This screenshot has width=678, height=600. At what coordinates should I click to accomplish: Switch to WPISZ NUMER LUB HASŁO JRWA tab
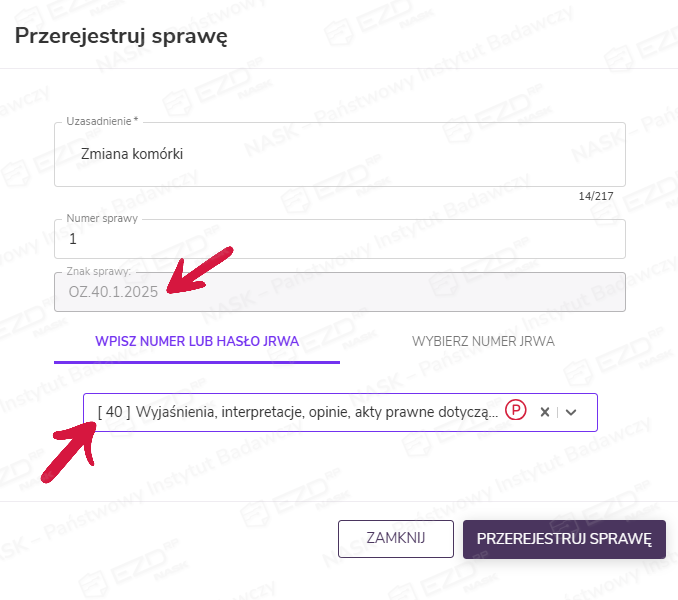tap(197, 341)
